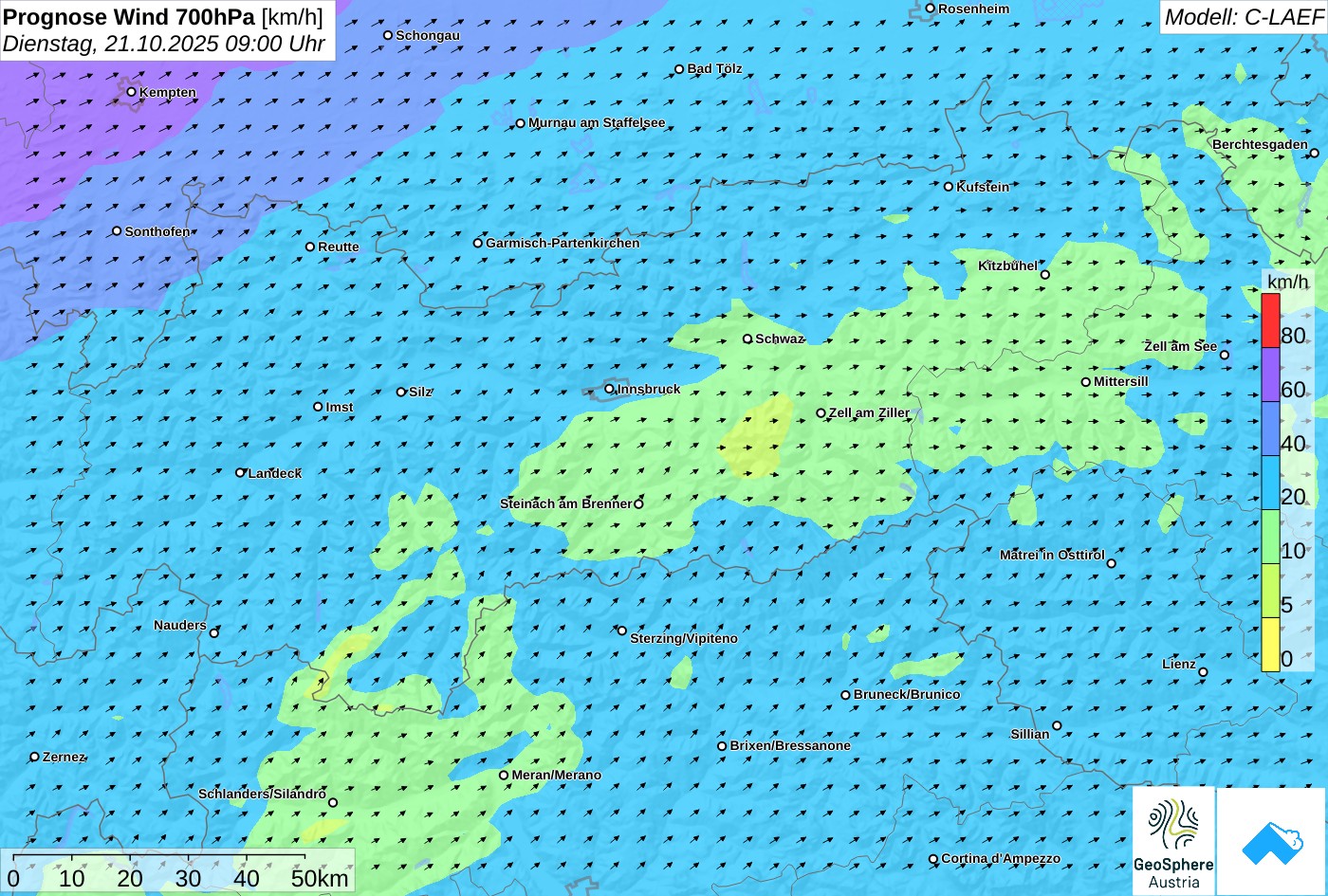Click the Steinach am Brenner label
Image resolution: width=1328 pixels, height=896 pixels.
tap(565, 503)
